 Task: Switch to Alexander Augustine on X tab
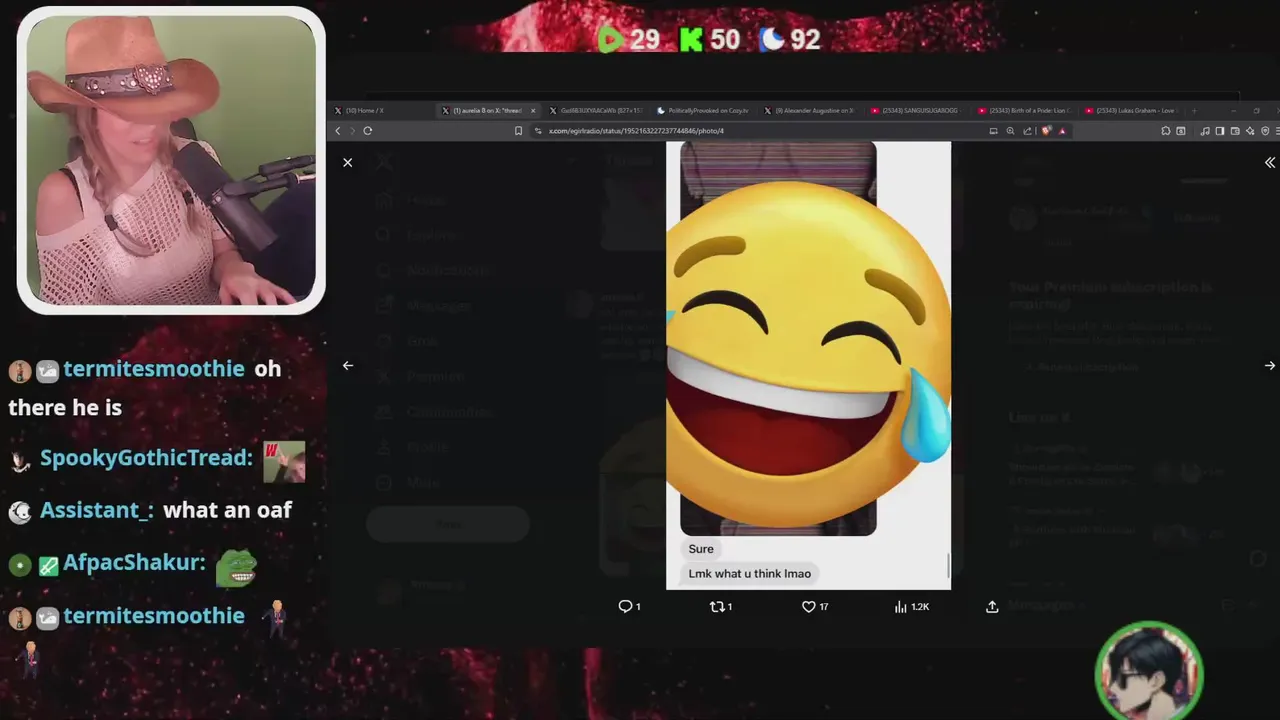pos(810,111)
